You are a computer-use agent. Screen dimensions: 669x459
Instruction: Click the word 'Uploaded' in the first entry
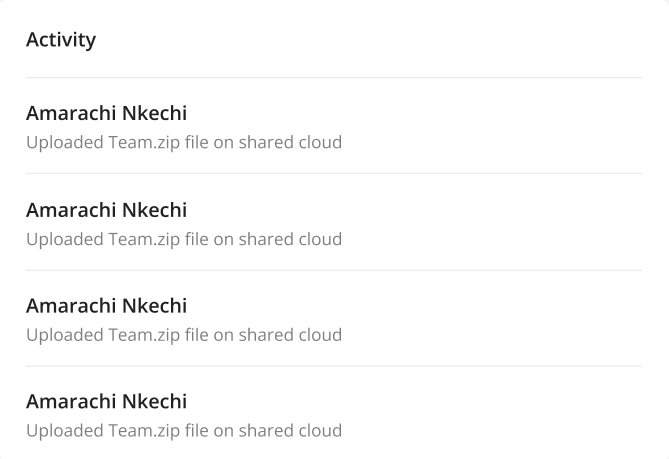pyautogui.click(x=64, y=142)
